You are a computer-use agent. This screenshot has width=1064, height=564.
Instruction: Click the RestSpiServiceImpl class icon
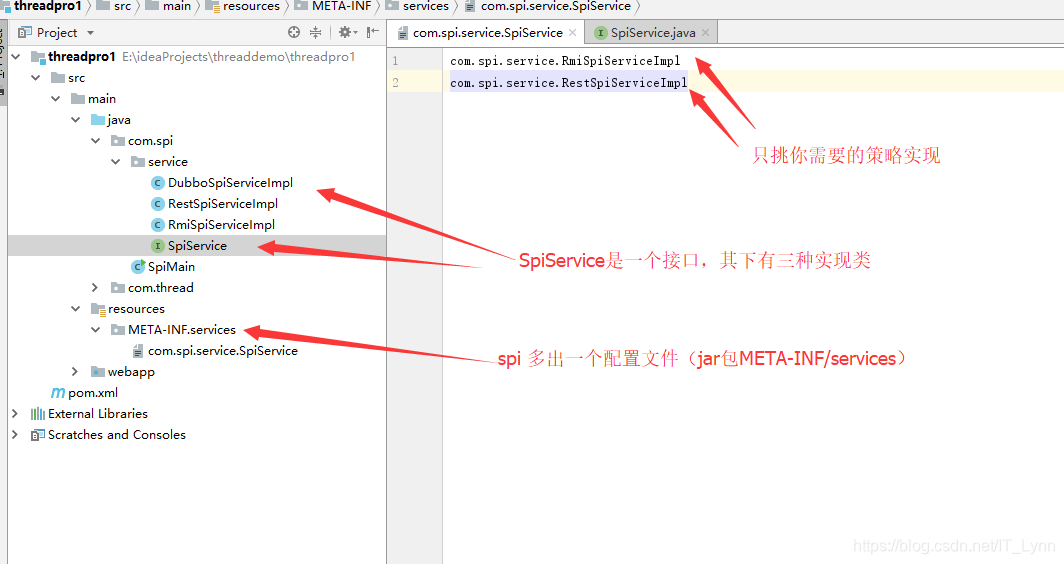coord(157,204)
